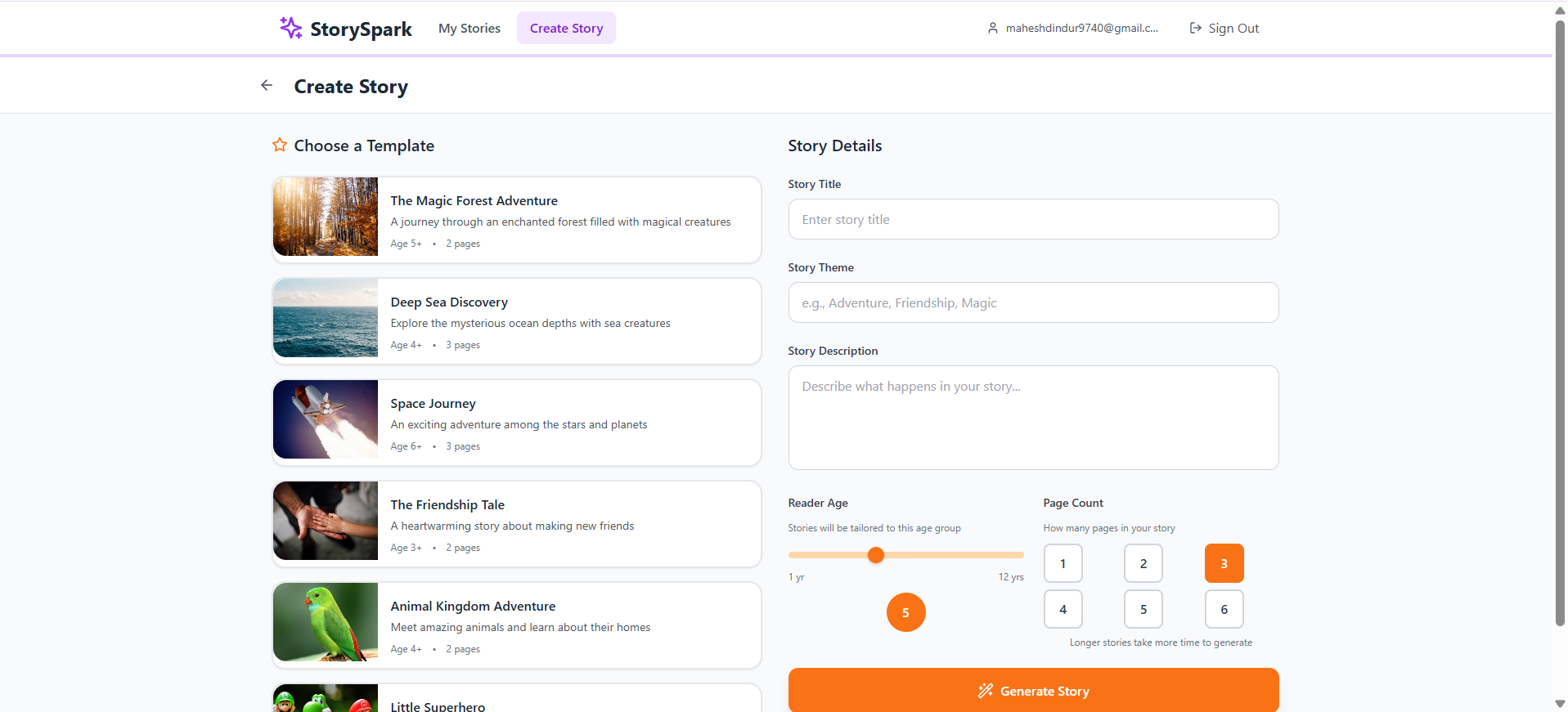Click the page scrollbar up arrow
The width and height of the screenshot is (1568, 712).
(1560, 11)
